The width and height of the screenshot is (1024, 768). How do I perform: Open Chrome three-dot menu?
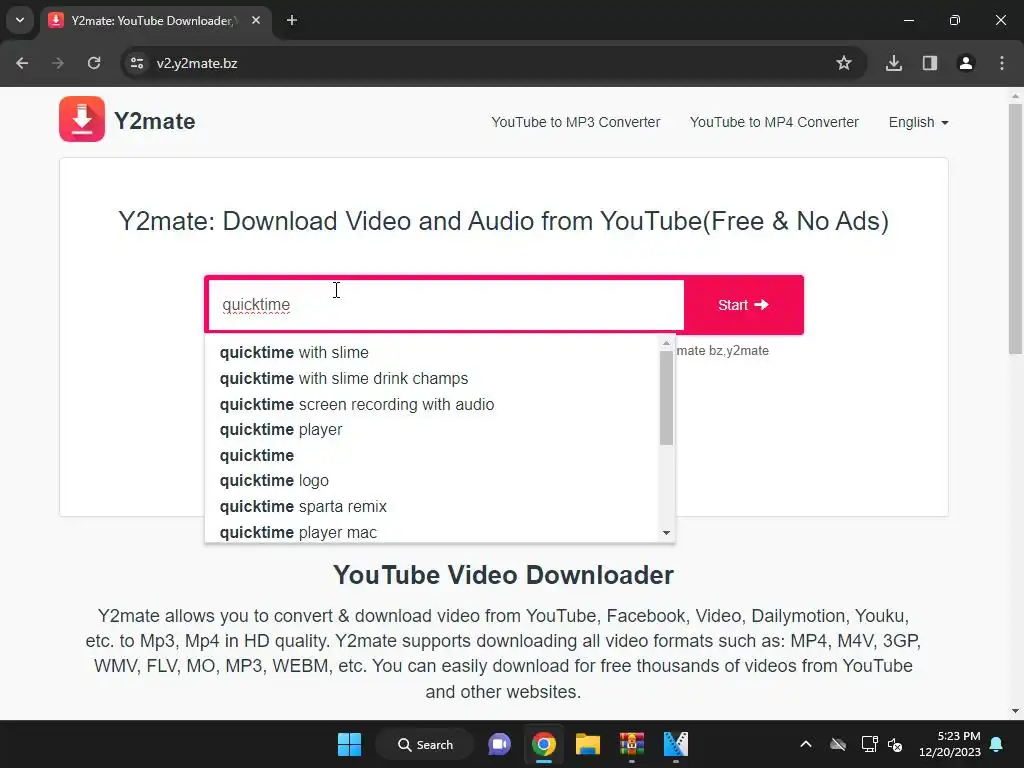pyautogui.click(x=1002, y=63)
